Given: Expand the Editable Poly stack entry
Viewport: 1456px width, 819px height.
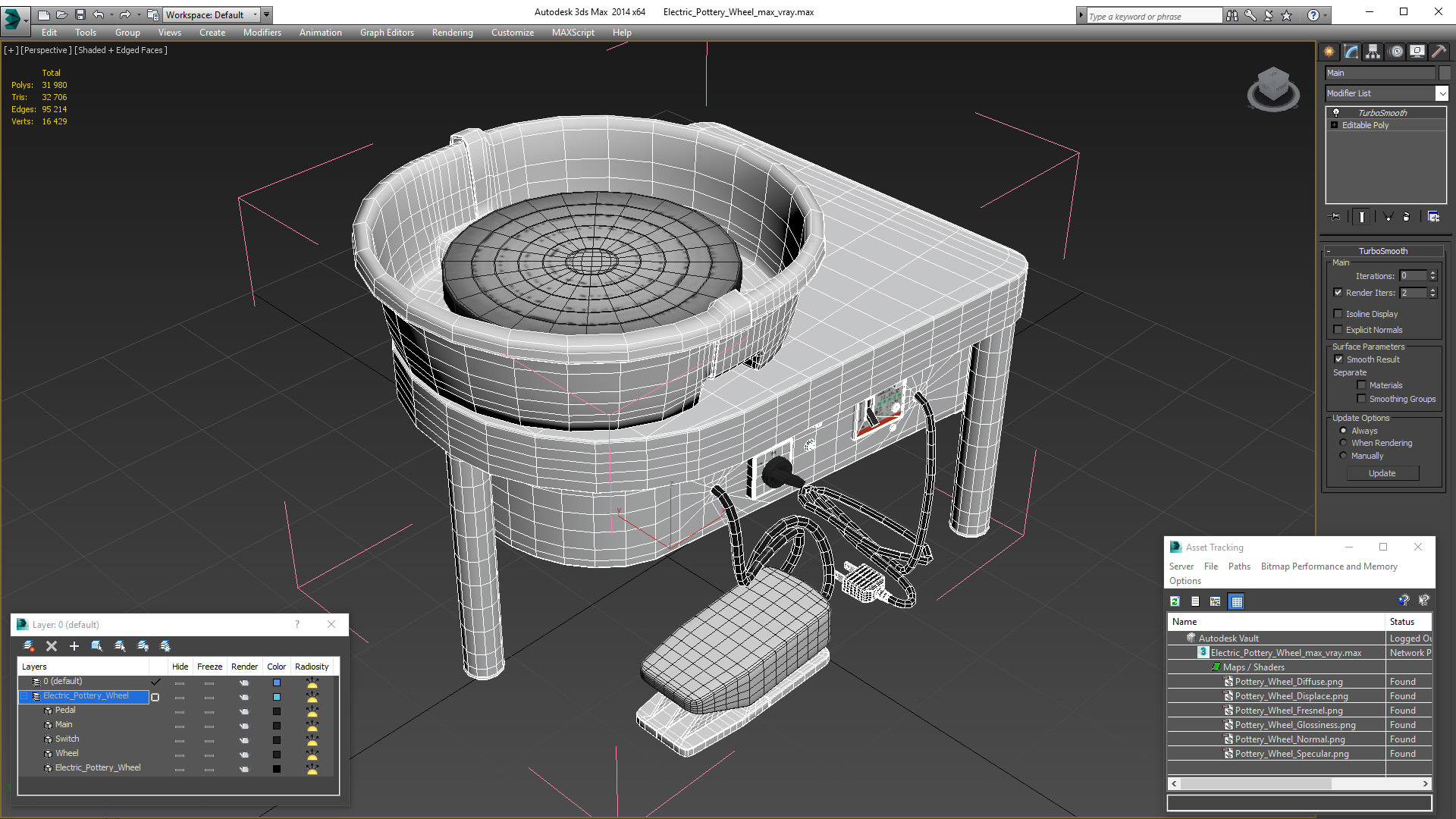Looking at the screenshot, I should point(1334,125).
